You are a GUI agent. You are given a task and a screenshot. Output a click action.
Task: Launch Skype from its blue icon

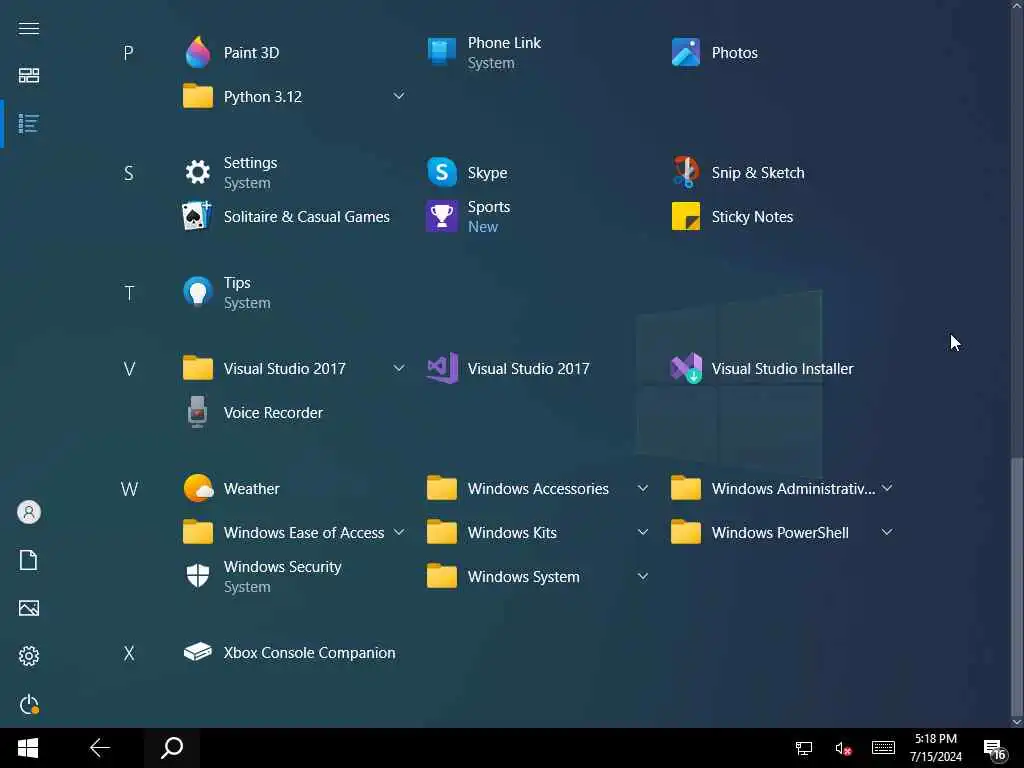(441, 172)
